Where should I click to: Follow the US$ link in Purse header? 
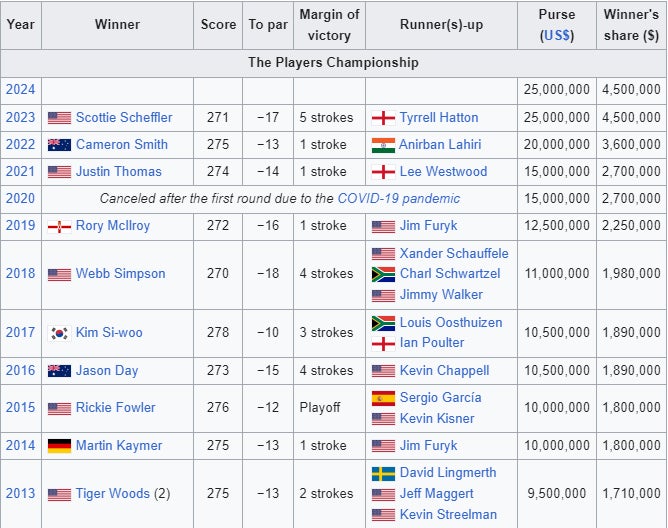556,35
